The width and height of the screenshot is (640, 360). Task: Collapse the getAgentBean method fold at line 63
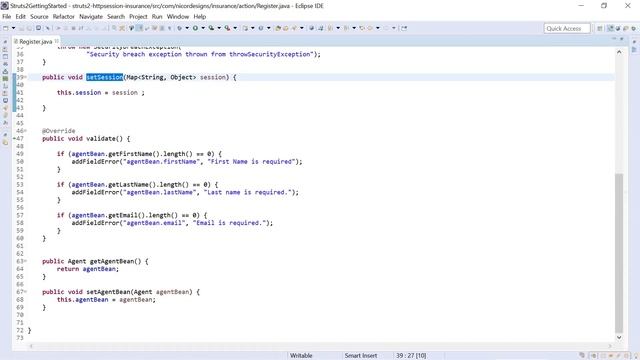(x=25, y=261)
